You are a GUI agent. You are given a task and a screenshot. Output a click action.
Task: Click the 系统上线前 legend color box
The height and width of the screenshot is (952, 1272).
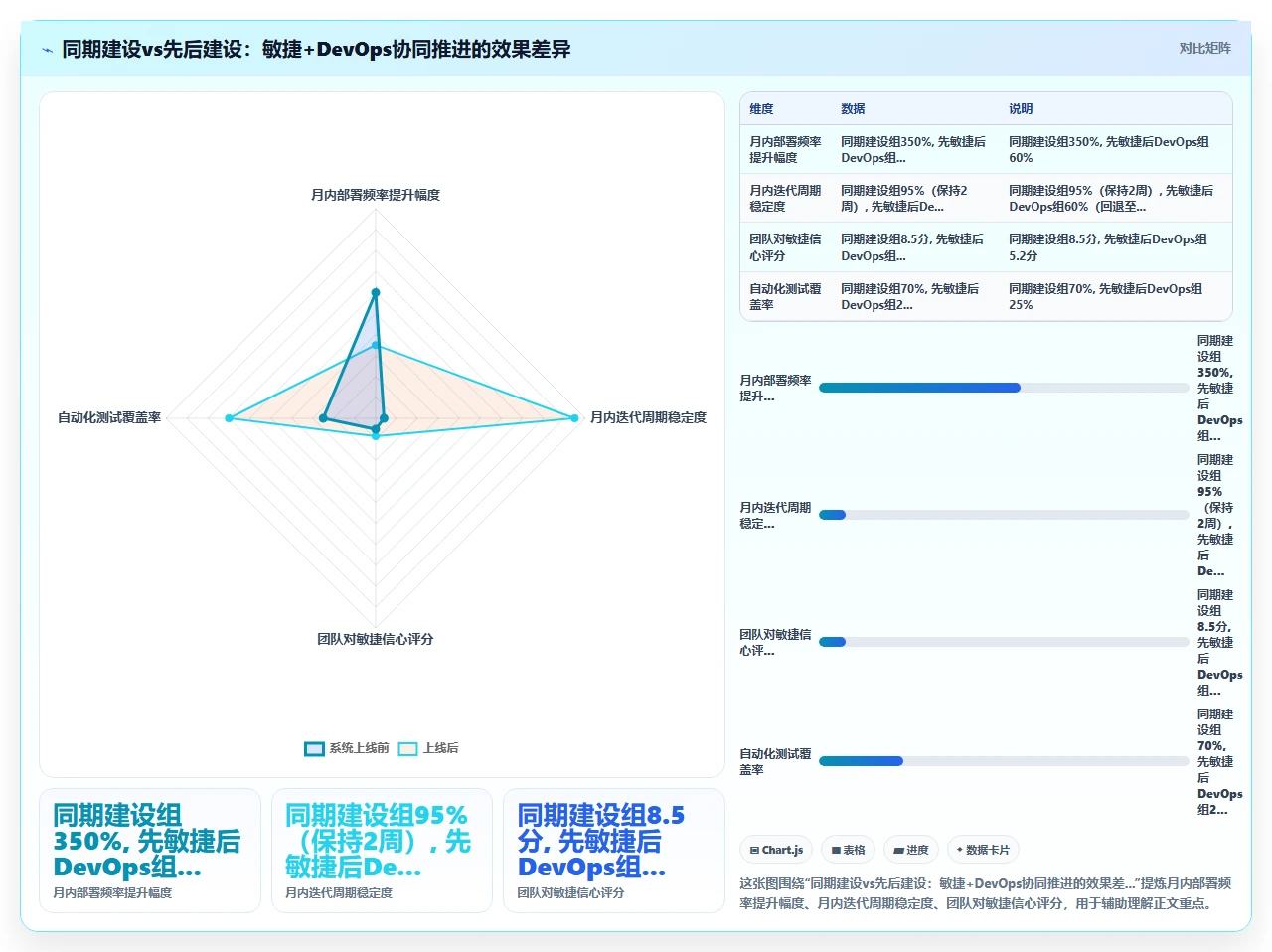click(314, 748)
